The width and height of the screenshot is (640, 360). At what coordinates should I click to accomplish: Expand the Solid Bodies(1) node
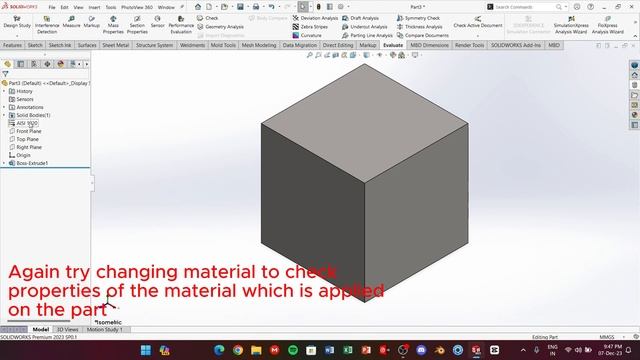click(4, 115)
